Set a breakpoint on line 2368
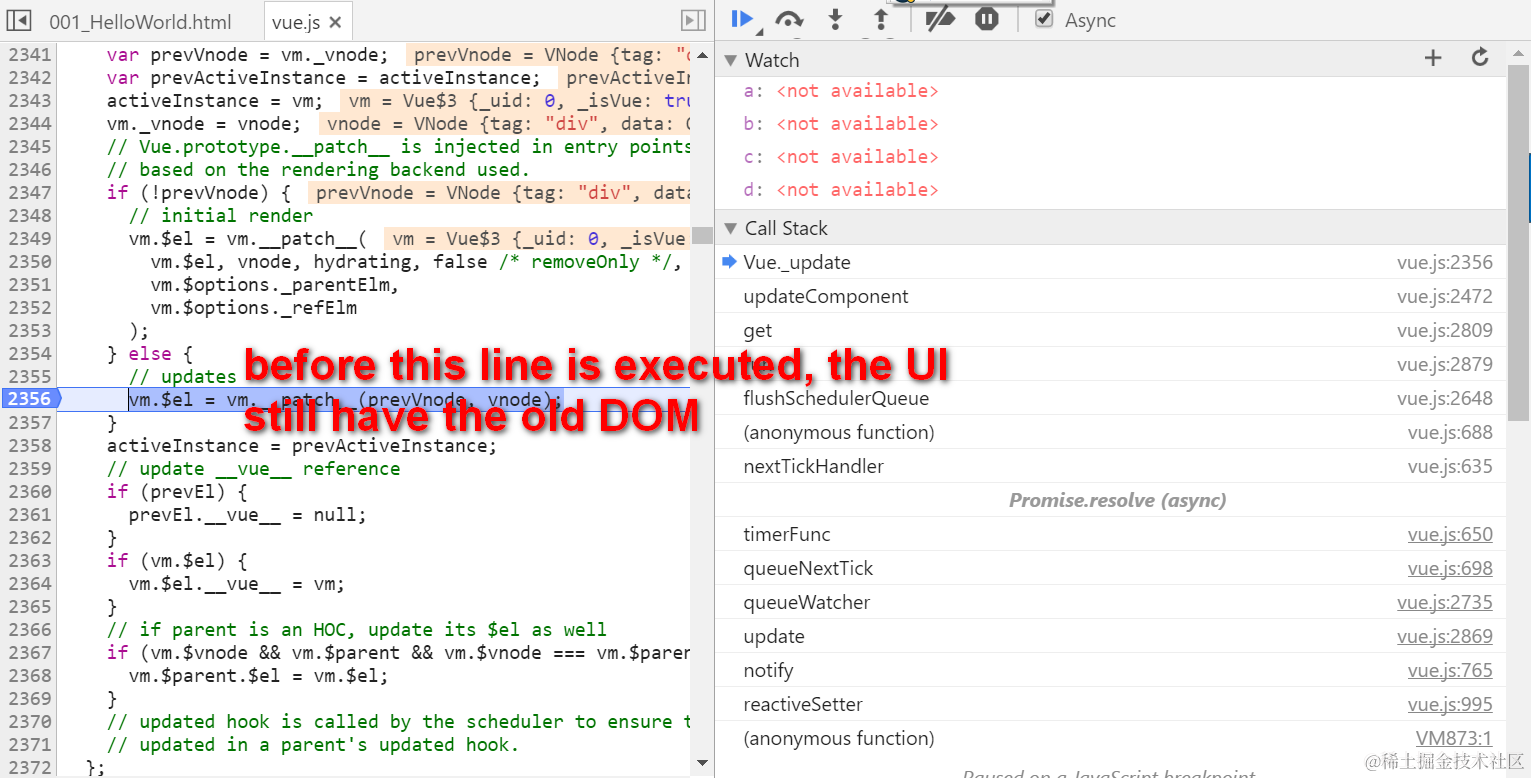The image size is (1531, 778). tap(29, 675)
